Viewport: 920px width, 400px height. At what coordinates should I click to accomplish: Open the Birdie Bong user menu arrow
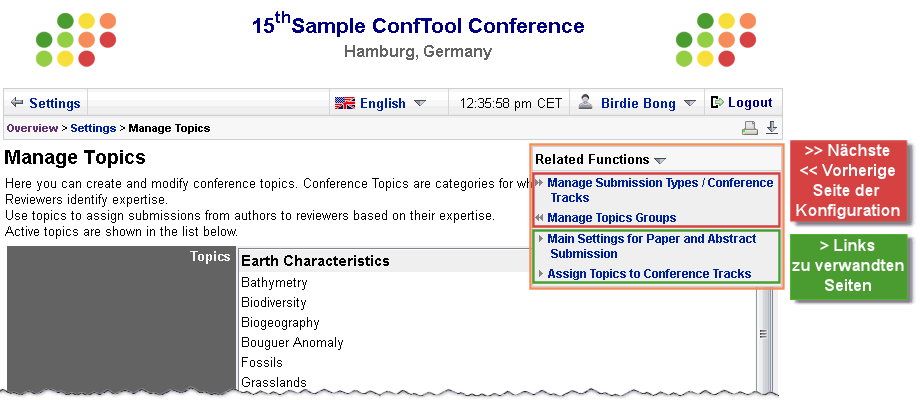click(690, 103)
